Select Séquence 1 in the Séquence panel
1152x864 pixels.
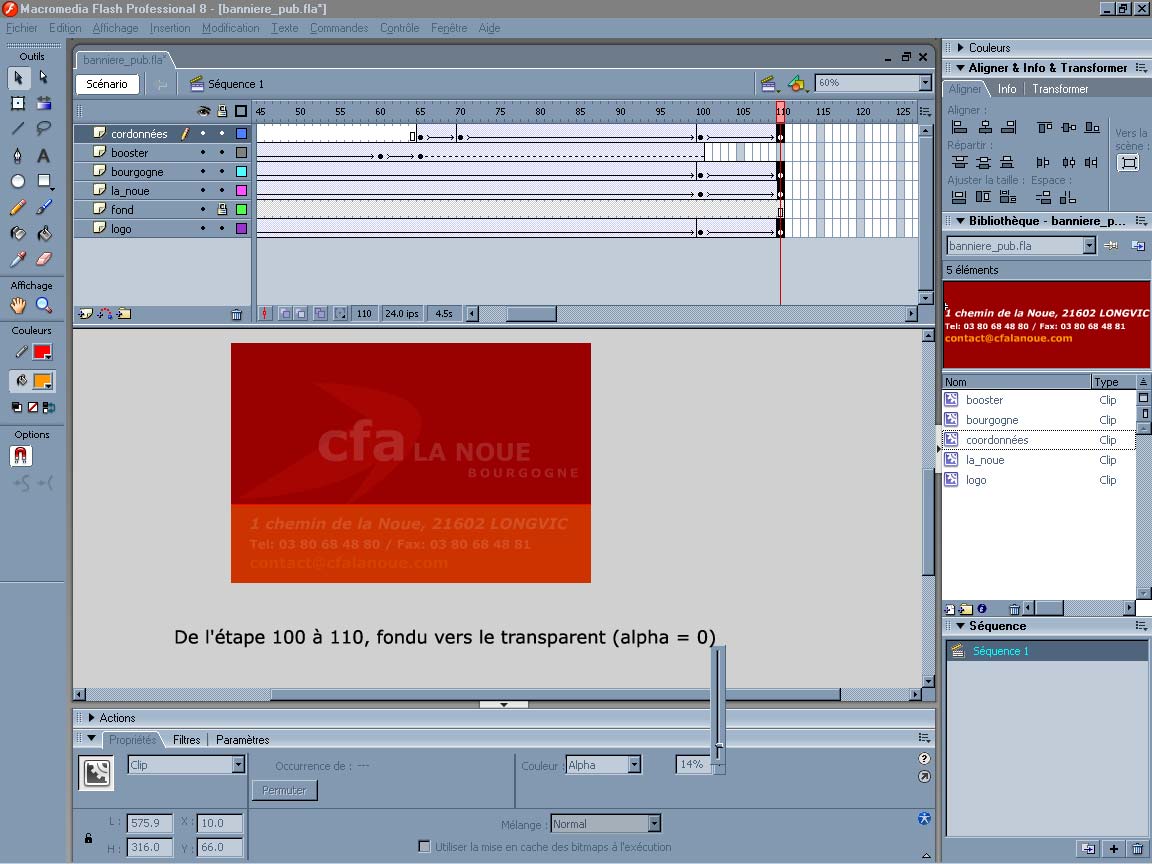(1047, 651)
